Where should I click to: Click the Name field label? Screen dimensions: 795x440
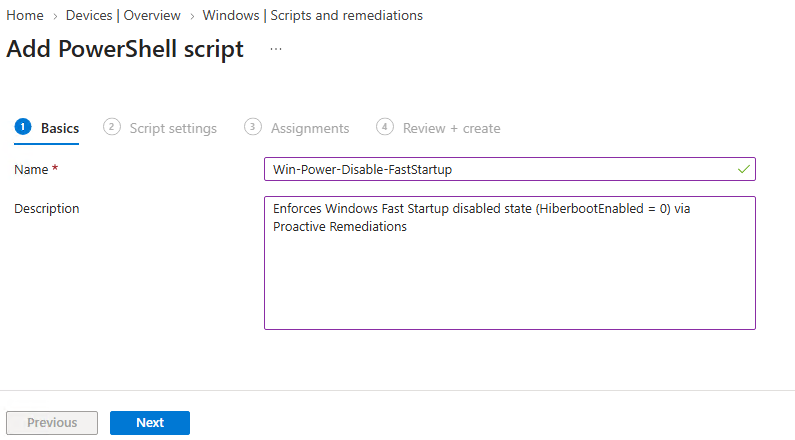point(36,169)
